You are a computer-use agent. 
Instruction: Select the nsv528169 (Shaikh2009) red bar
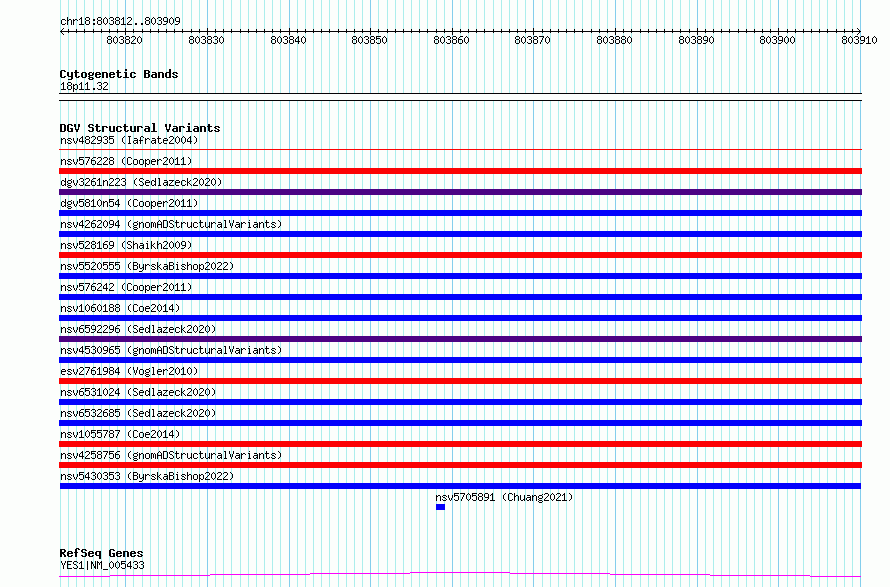click(460, 255)
